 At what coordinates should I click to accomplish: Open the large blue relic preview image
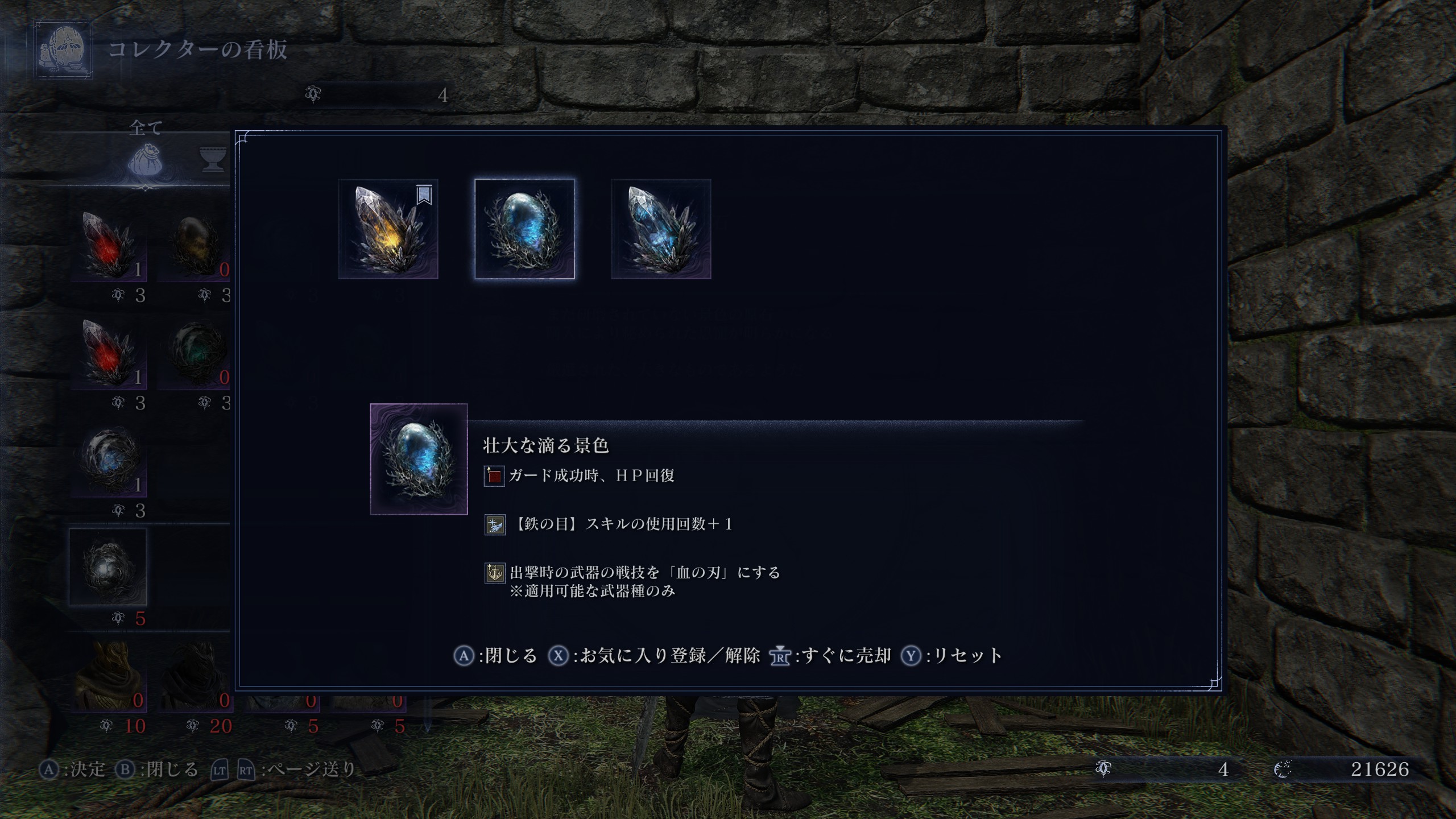[x=419, y=459]
